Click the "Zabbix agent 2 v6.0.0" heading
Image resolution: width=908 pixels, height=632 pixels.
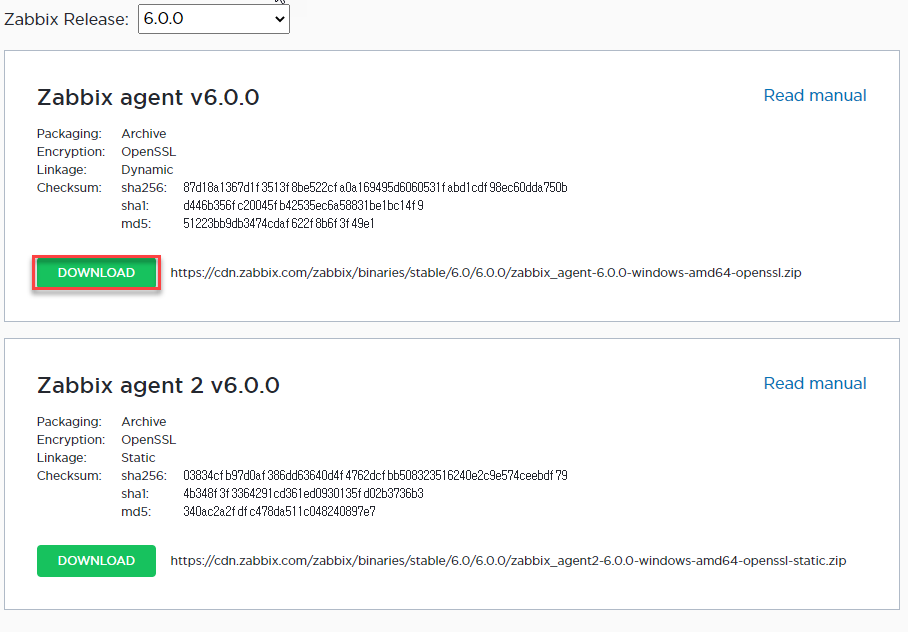pos(158,385)
